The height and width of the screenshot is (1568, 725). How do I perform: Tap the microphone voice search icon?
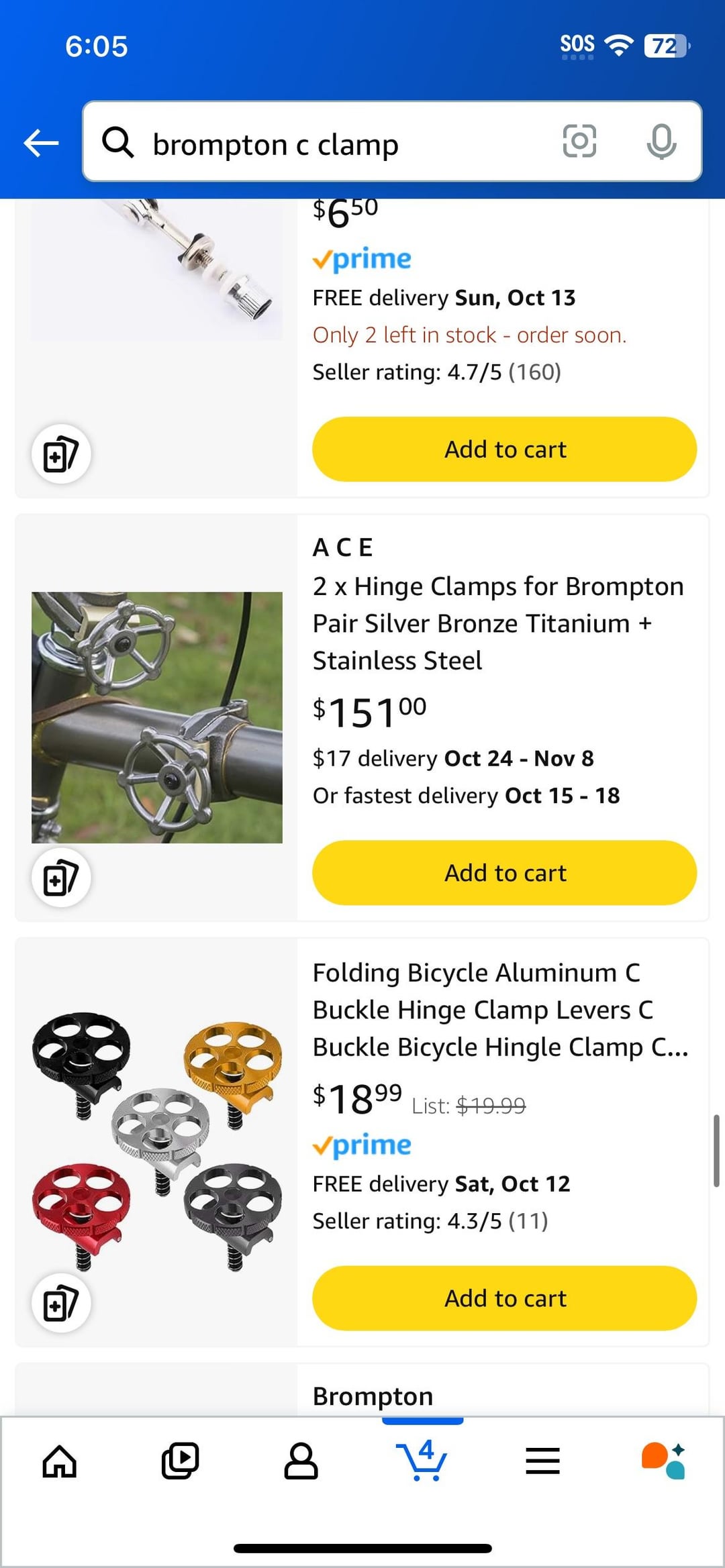point(661,141)
